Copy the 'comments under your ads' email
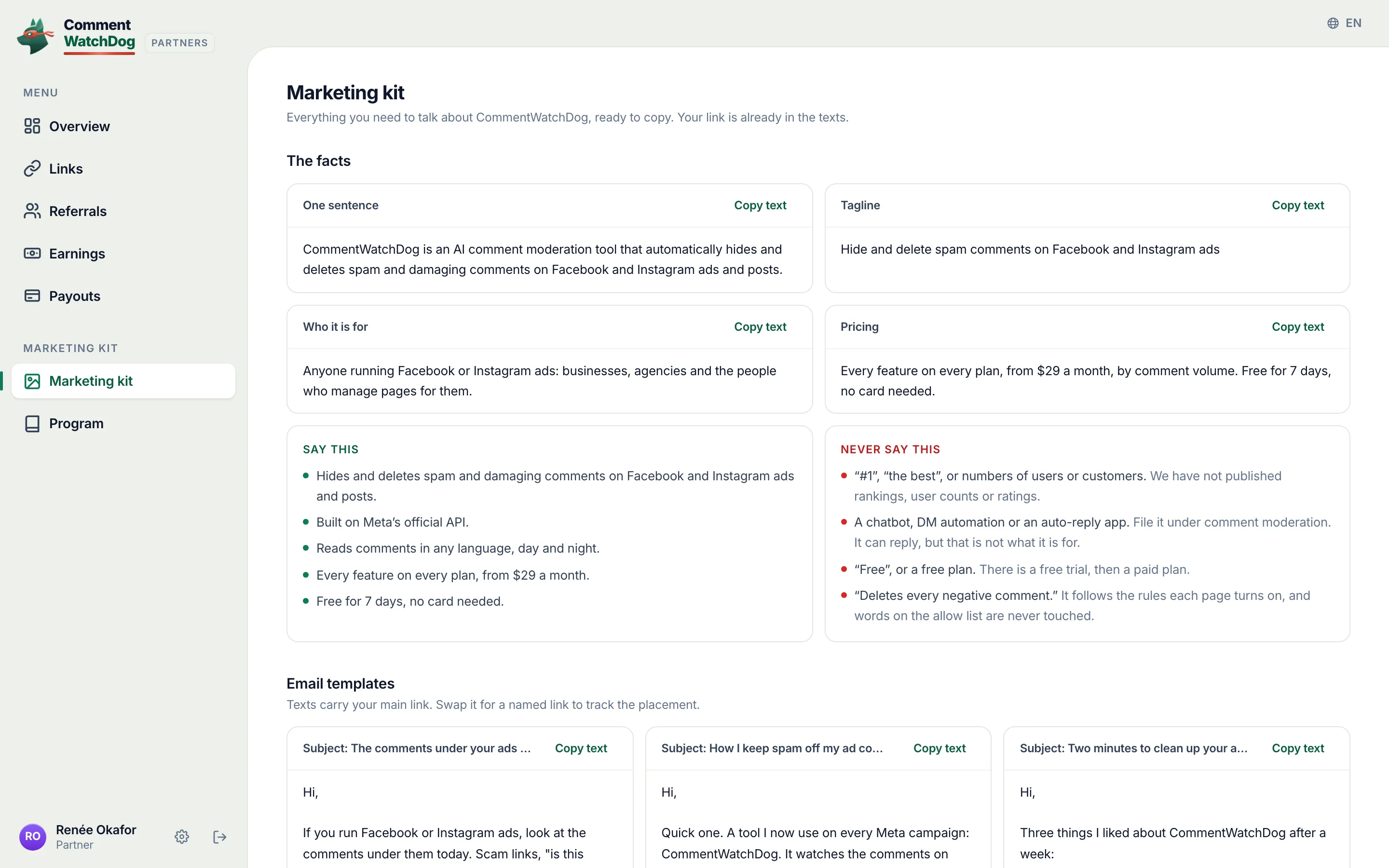This screenshot has height=868, width=1389. pyautogui.click(x=581, y=748)
